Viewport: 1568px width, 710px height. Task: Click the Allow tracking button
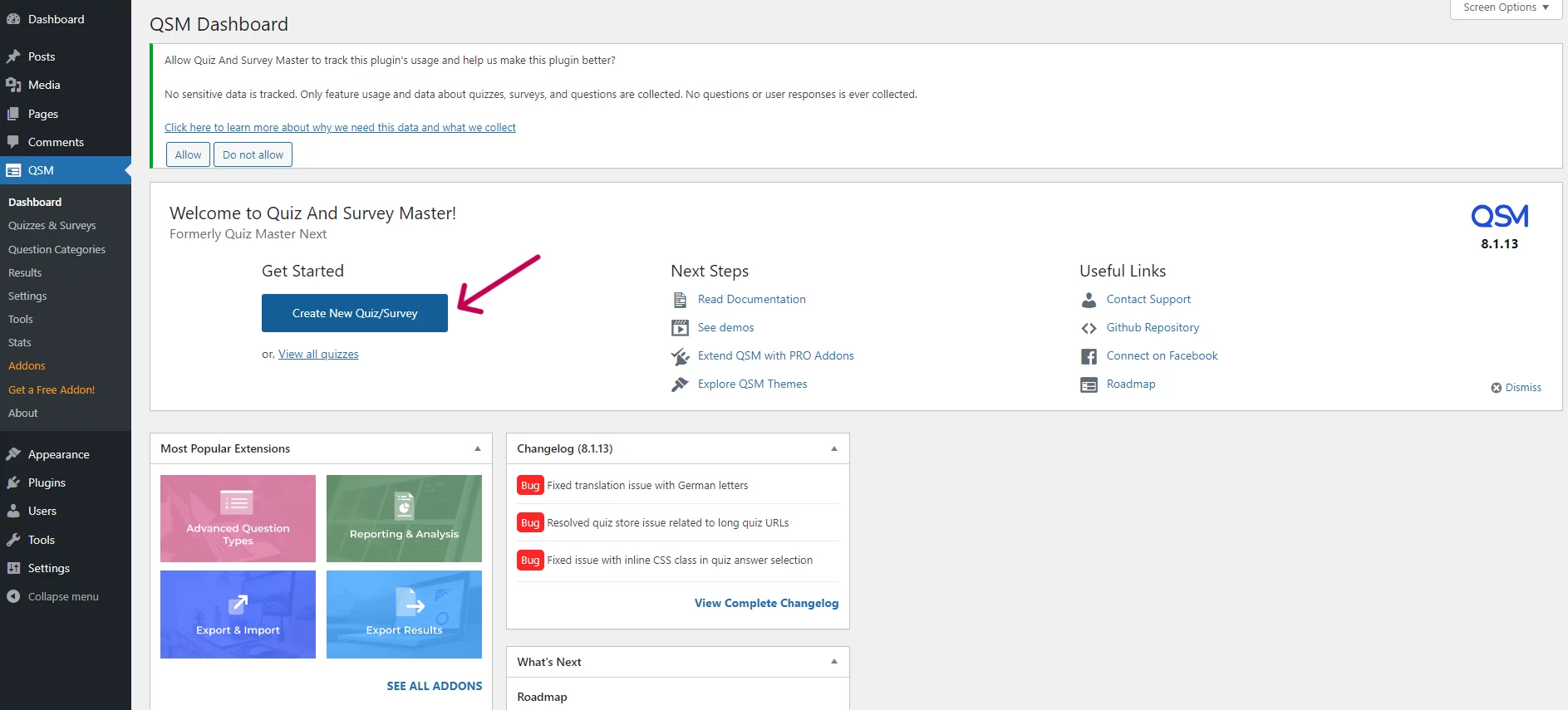coord(188,154)
